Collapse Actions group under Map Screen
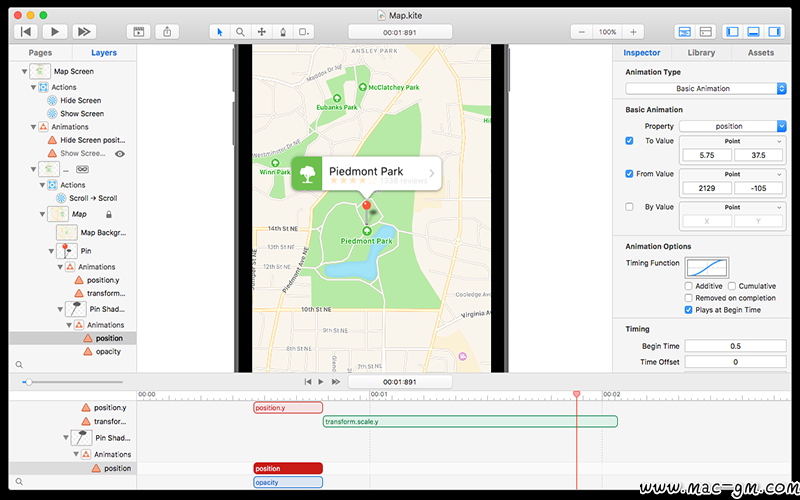800x500 pixels. pos(33,87)
